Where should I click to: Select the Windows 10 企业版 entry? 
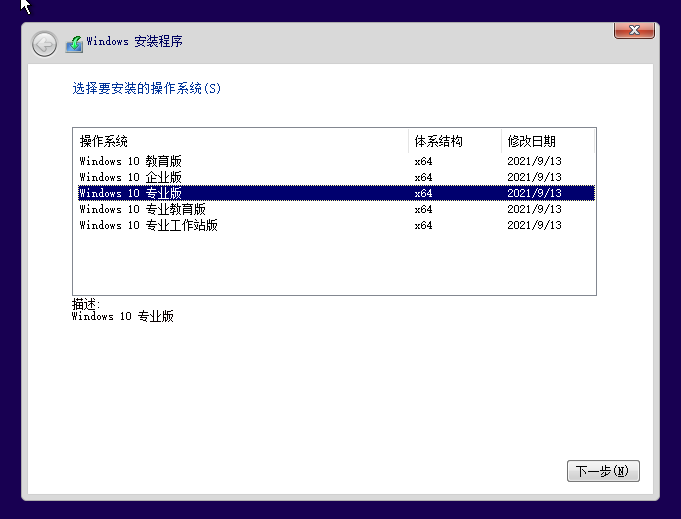click(131, 177)
